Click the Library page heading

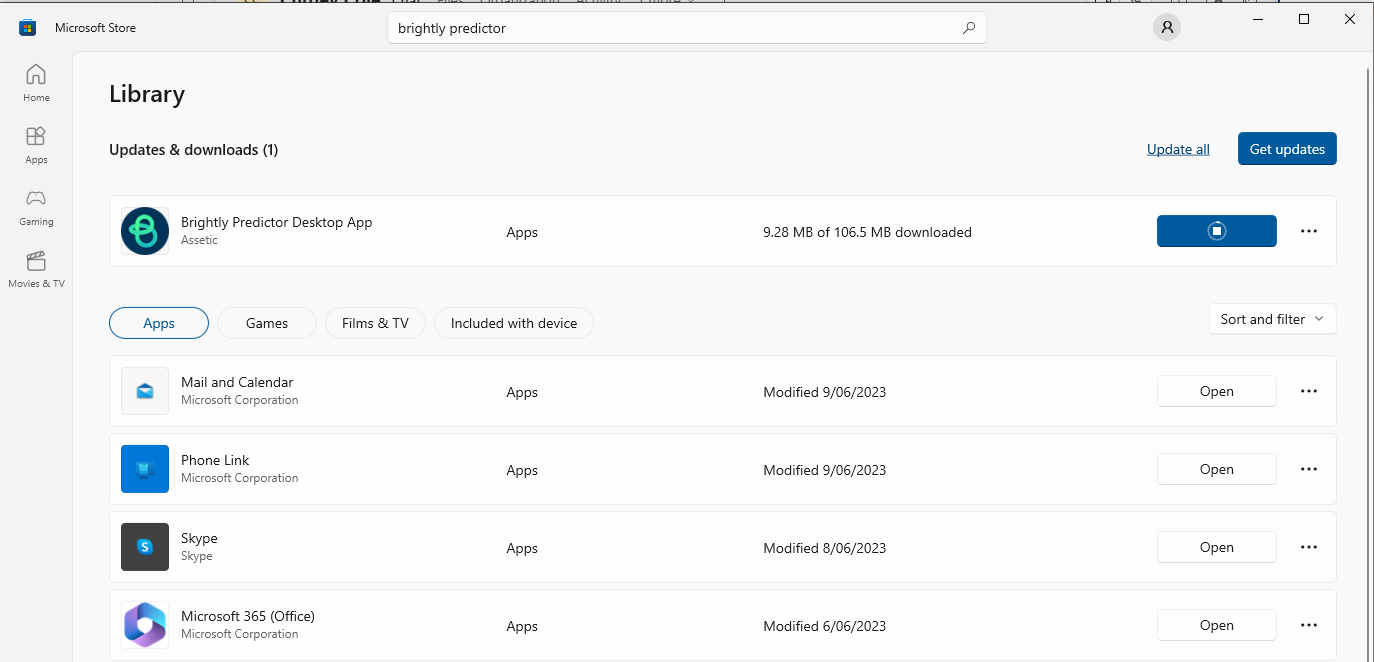(x=147, y=94)
